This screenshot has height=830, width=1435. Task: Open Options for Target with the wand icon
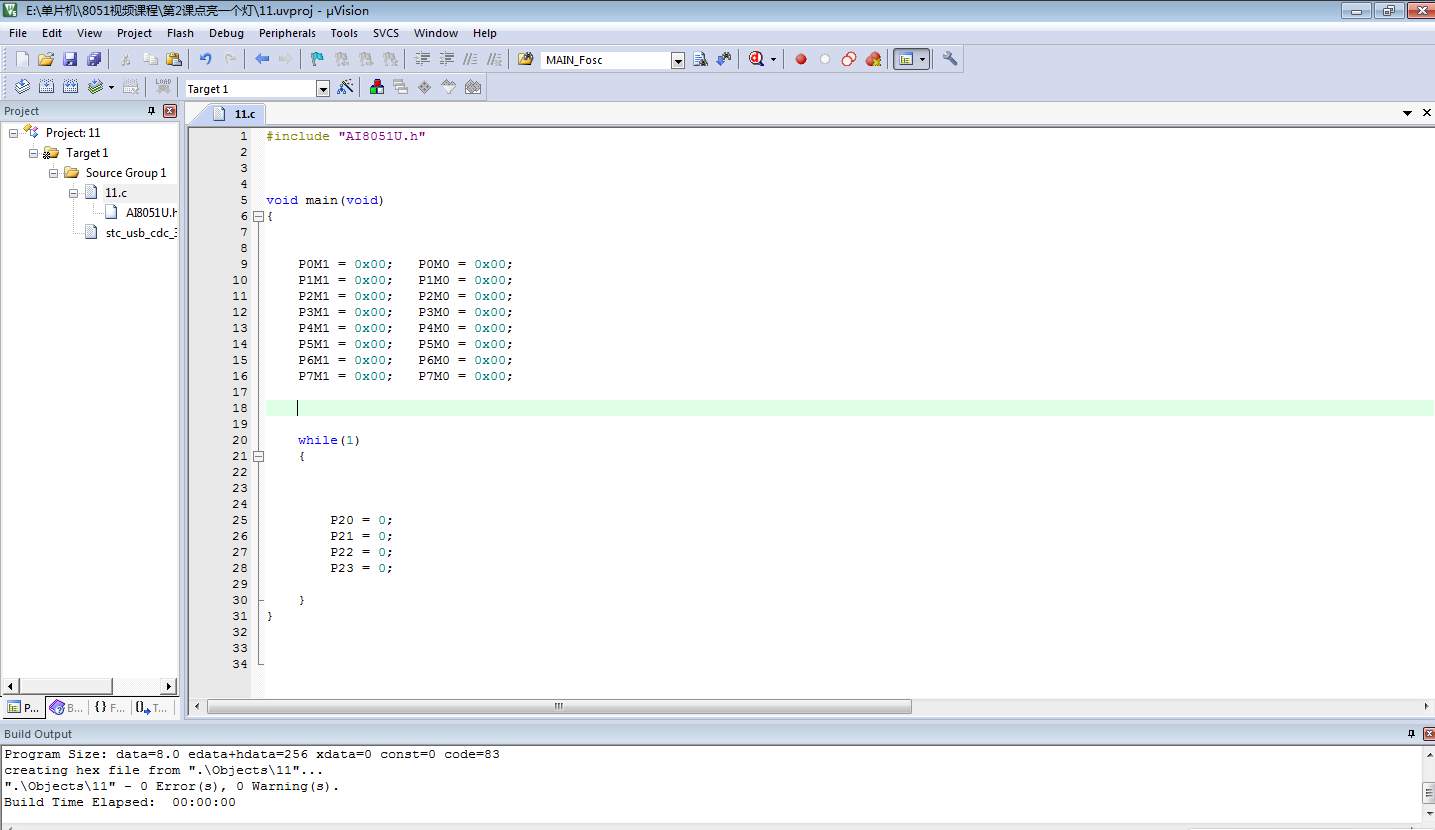(345, 87)
